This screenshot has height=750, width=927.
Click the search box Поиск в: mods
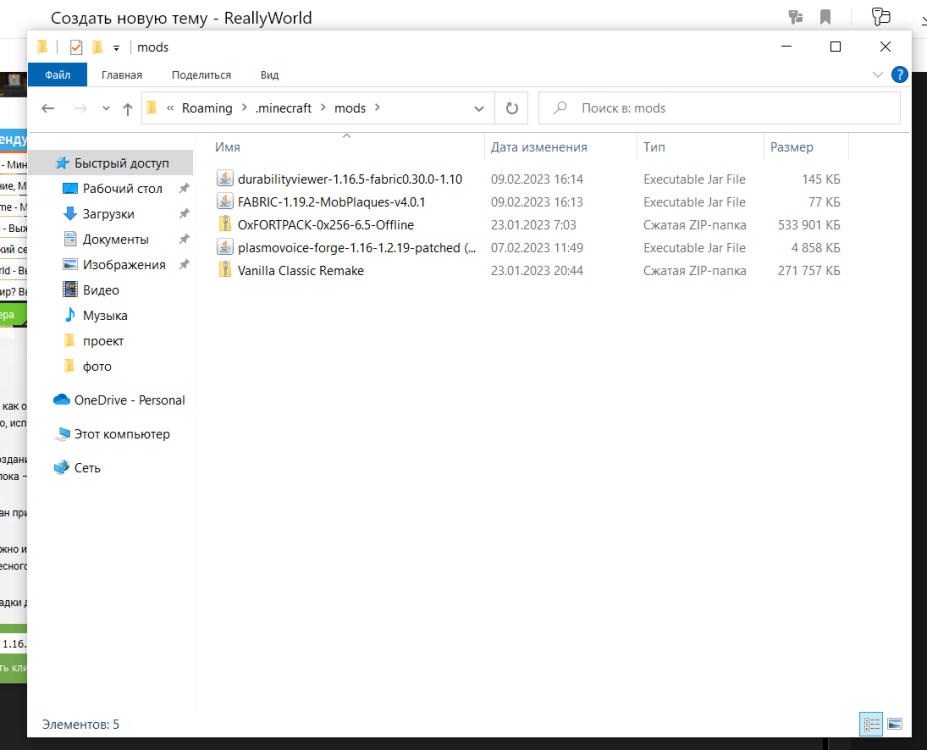point(719,108)
